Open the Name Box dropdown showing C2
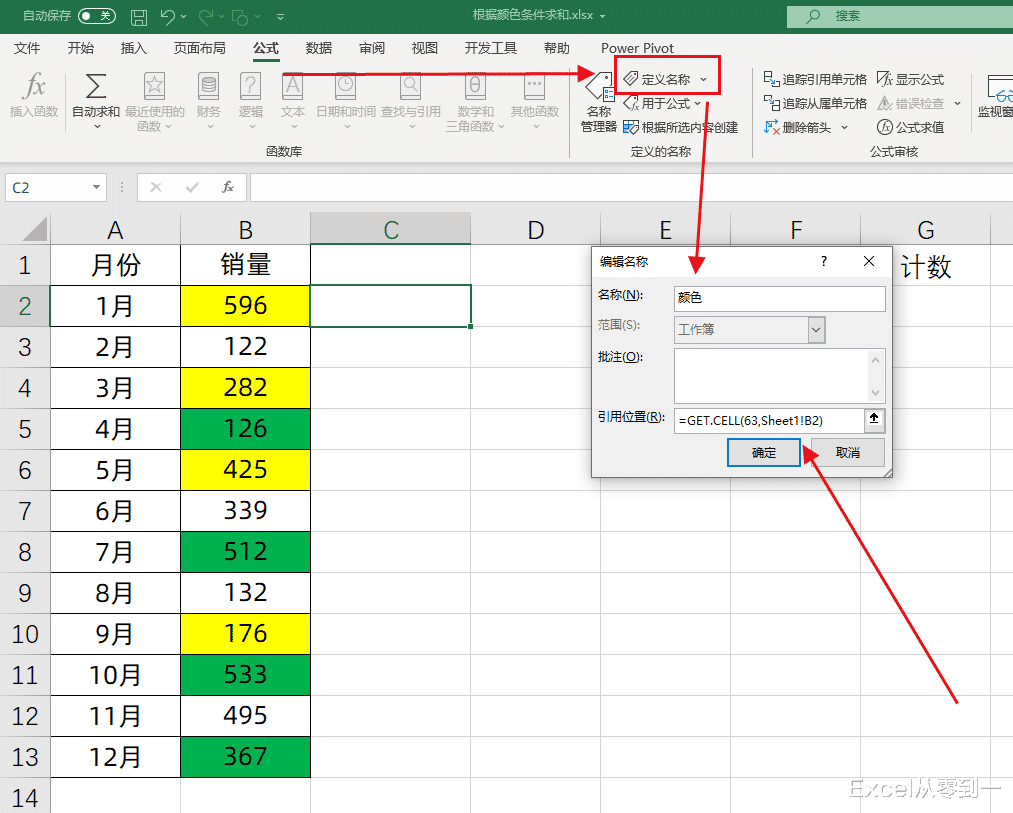Viewport: 1013px width, 813px height. (x=96, y=187)
